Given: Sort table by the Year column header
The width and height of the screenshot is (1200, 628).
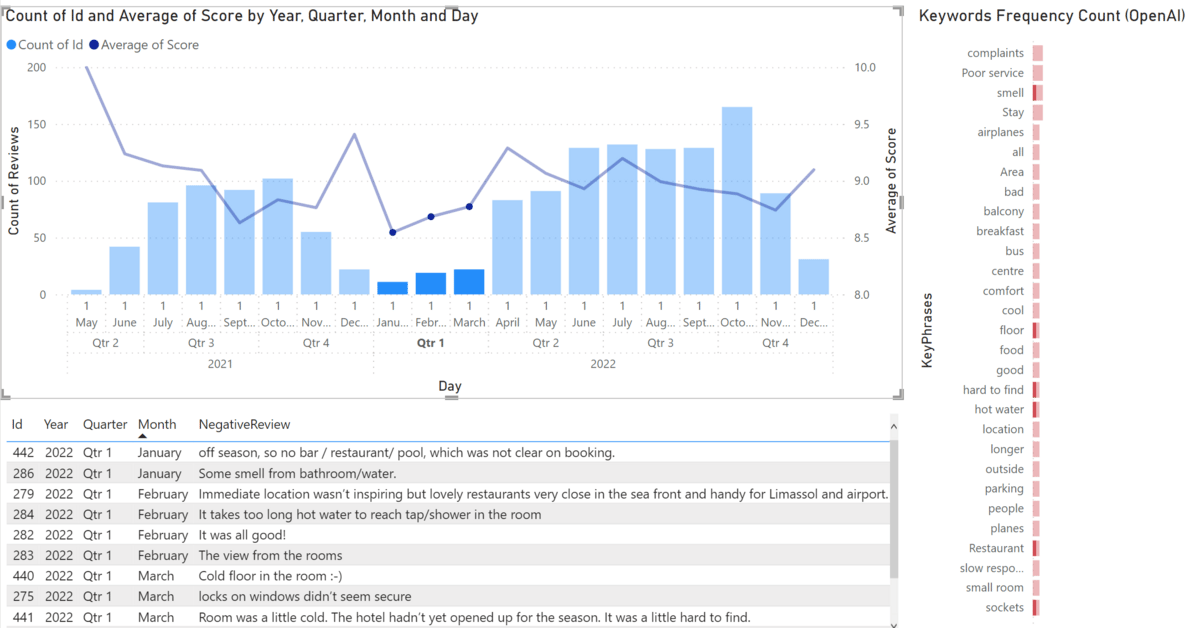Looking at the screenshot, I should (x=56, y=425).
